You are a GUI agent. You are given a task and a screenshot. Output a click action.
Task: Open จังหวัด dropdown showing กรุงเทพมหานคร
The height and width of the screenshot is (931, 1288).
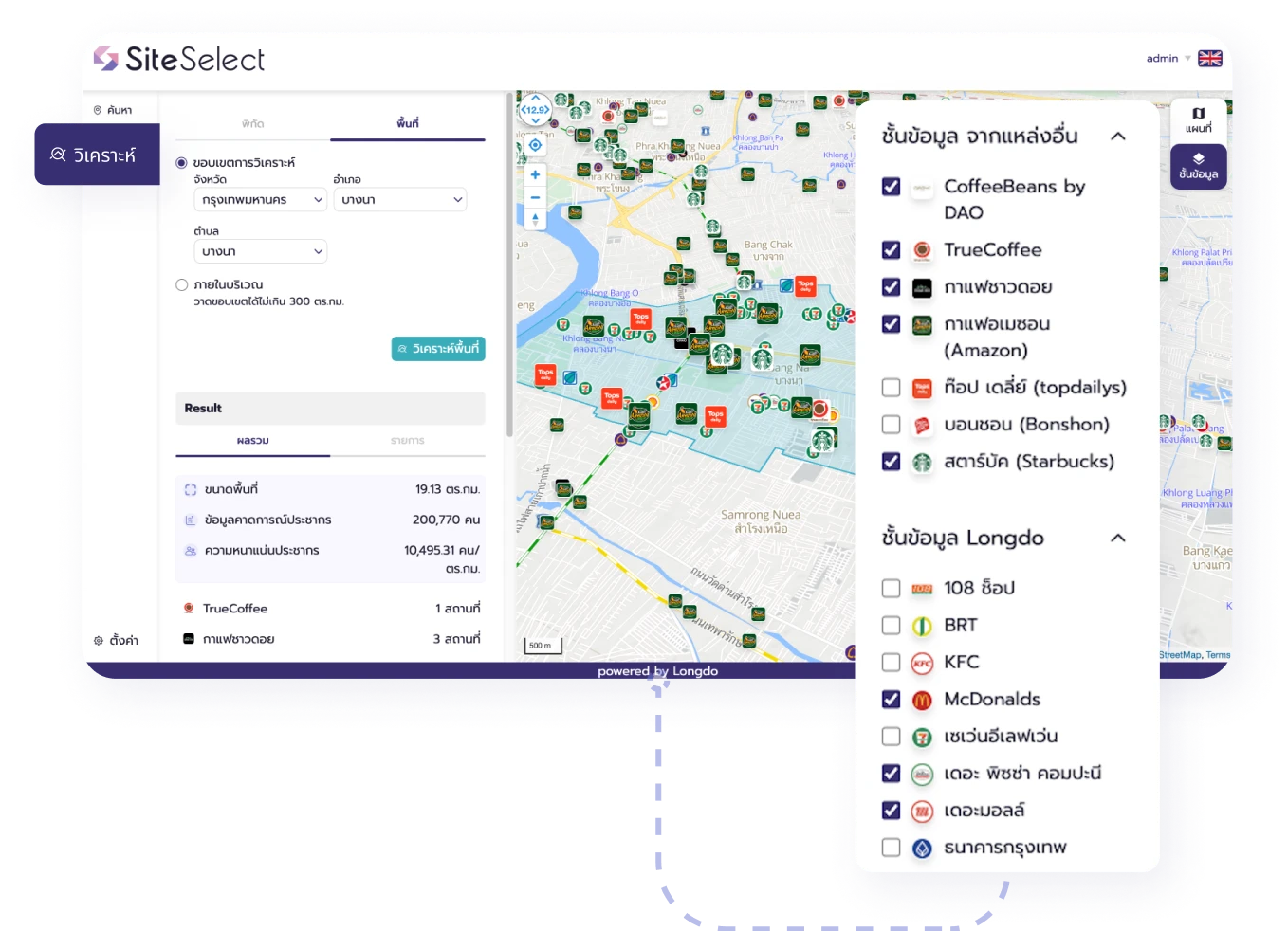point(261,199)
